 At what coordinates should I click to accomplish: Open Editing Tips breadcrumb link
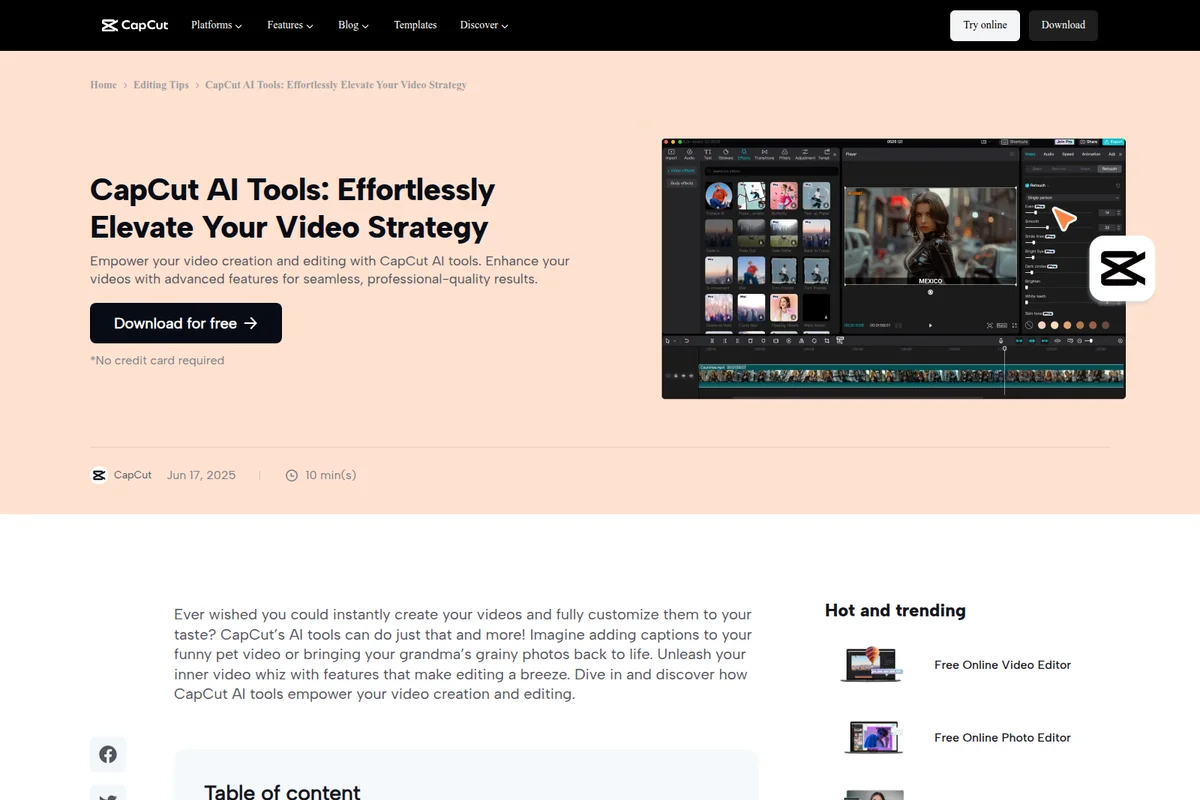point(161,85)
